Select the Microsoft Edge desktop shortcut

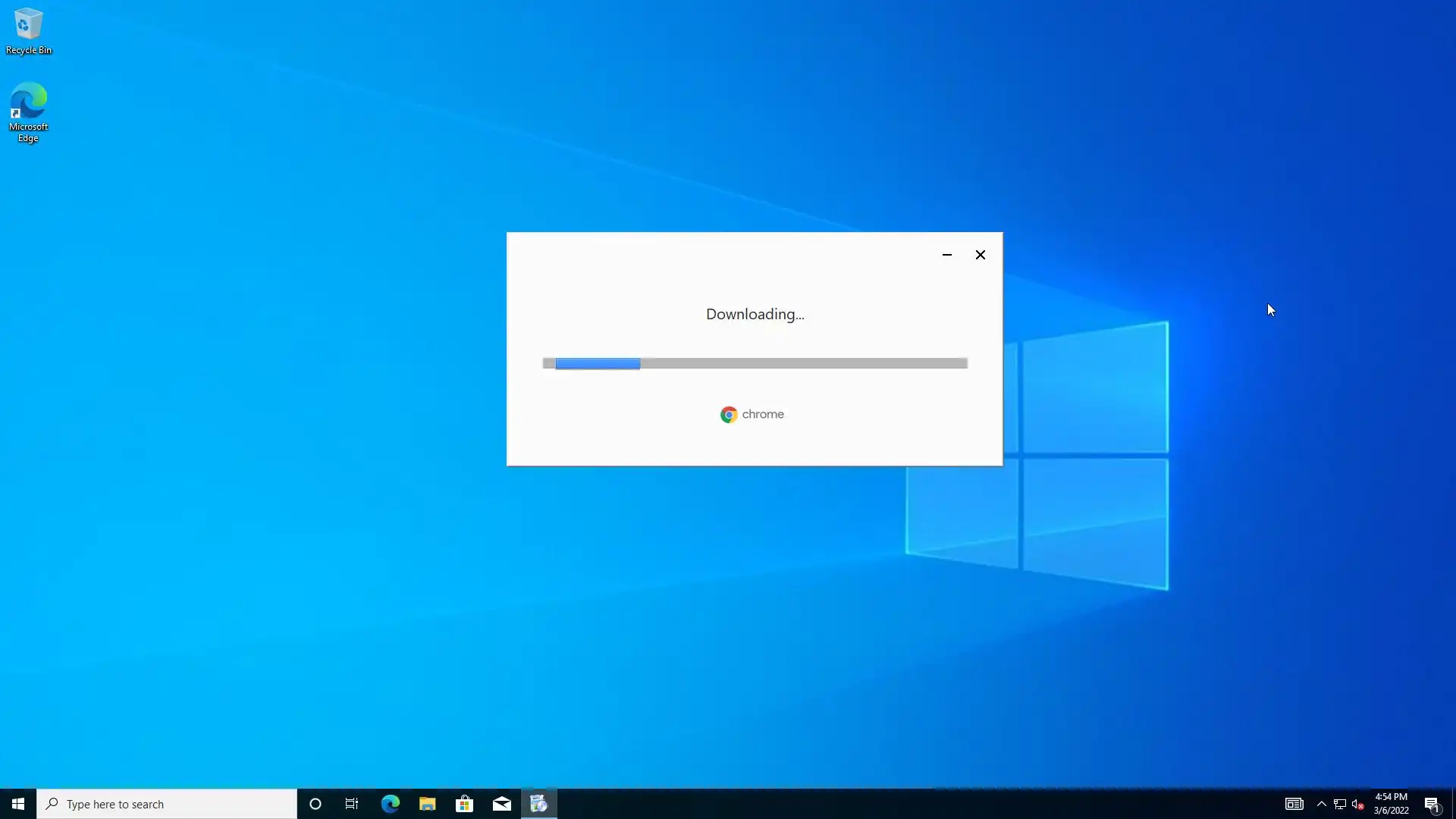click(x=29, y=111)
